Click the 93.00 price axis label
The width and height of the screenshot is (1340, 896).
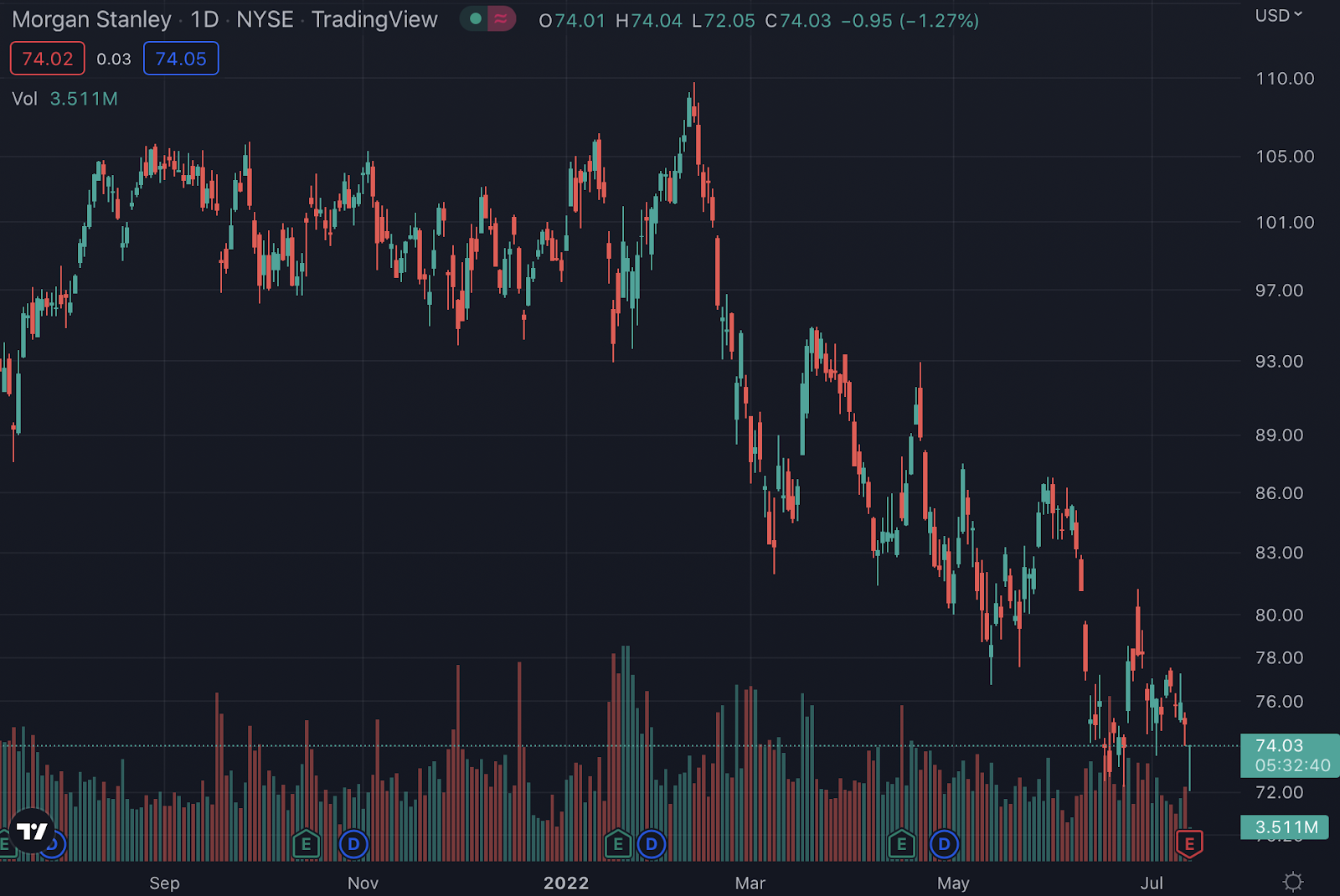pos(1279,362)
